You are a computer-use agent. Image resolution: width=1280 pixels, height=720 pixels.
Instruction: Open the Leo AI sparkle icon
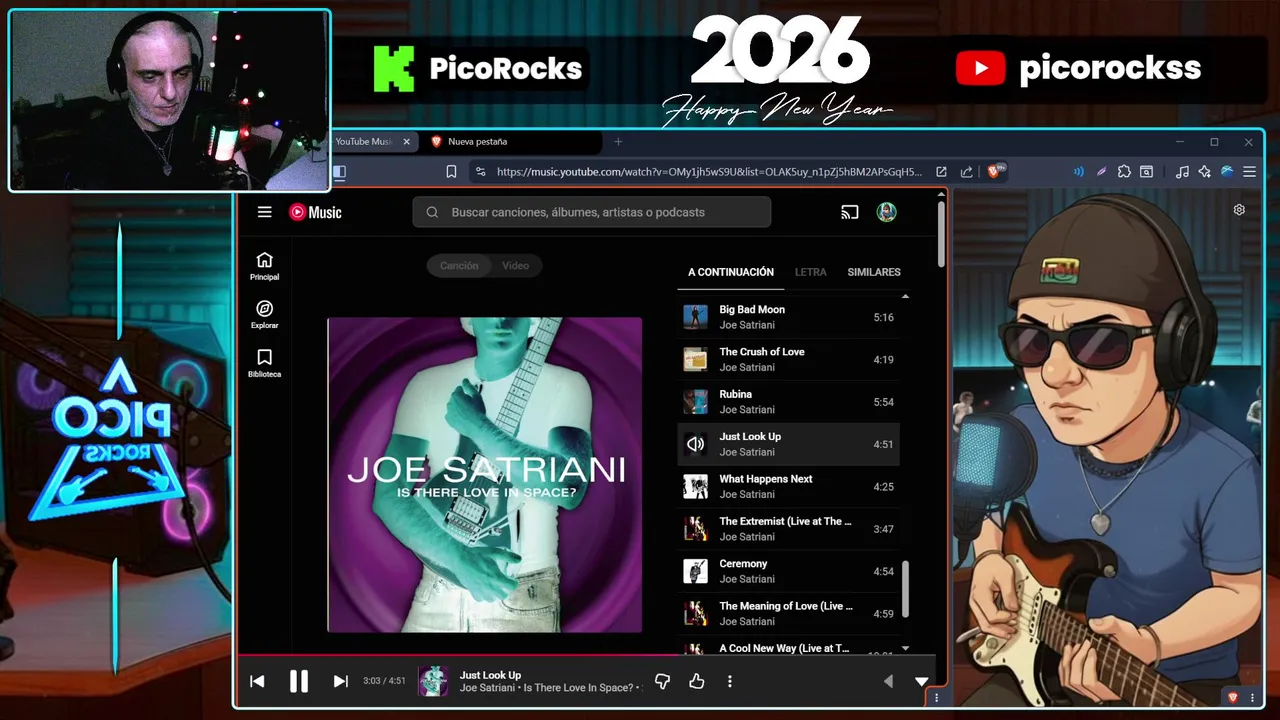pyautogui.click(x=1204, y=172)
